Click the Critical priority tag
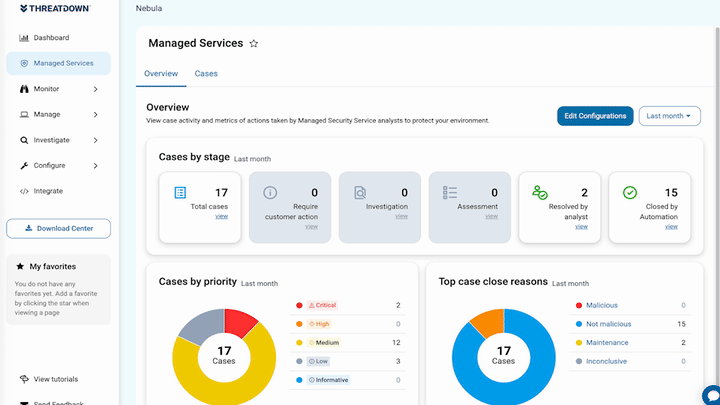Image resolution: width=720 pixels, height=405 pixels. (322, 305)
